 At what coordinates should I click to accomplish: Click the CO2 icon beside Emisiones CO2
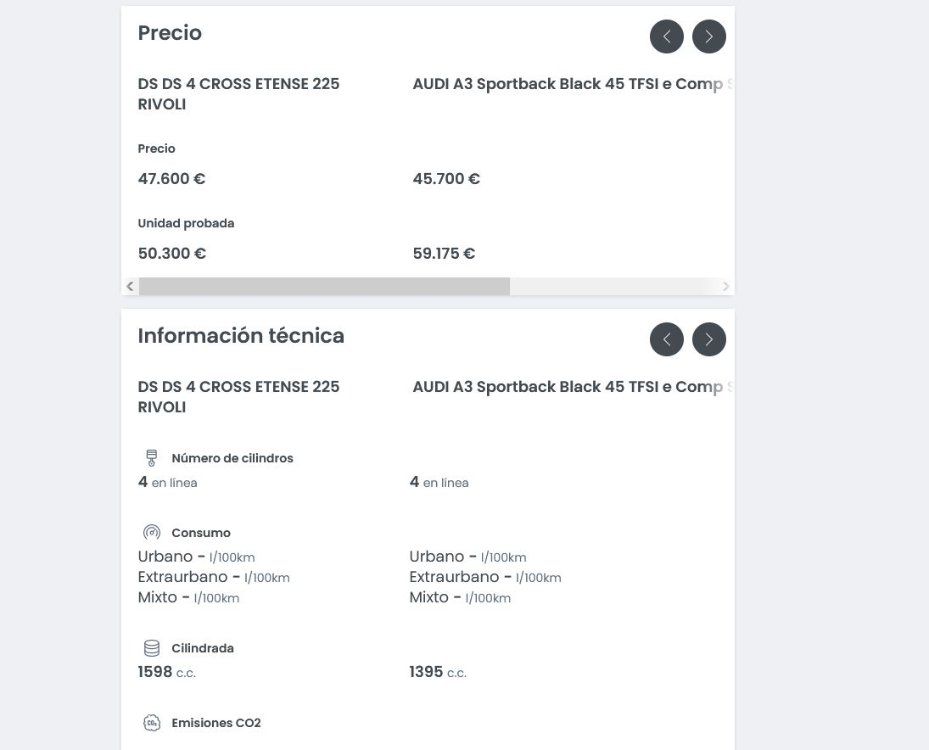click(x=152, y=723)
